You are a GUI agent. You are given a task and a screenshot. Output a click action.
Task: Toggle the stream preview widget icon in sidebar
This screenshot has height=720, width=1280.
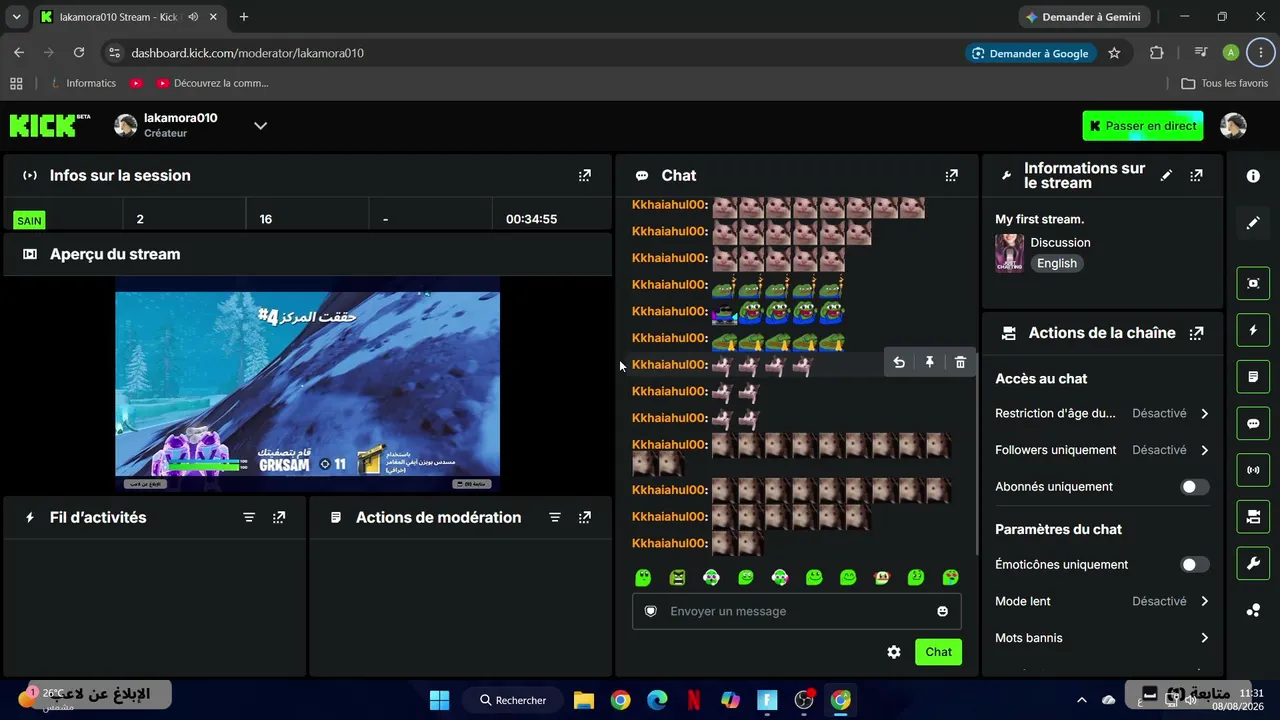pyautogui.click(x=1253, y=283)
